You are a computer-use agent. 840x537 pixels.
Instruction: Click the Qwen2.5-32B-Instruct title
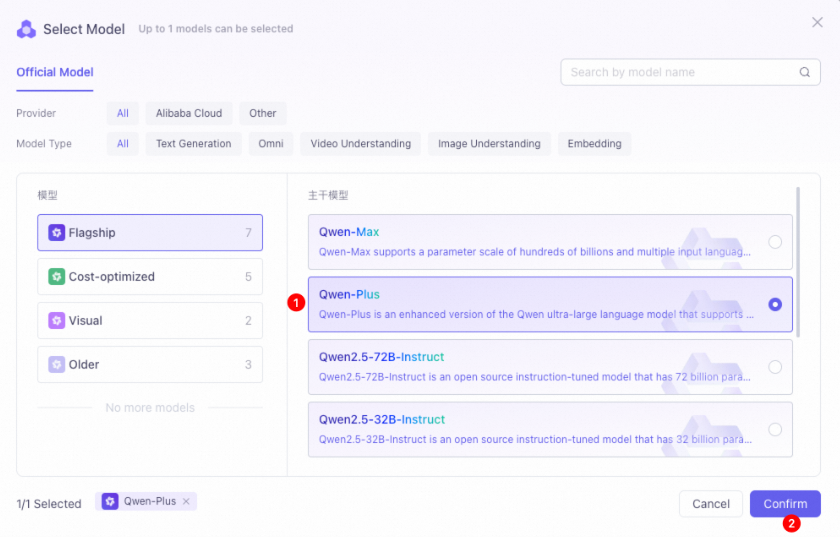click(x=382, y=420)
